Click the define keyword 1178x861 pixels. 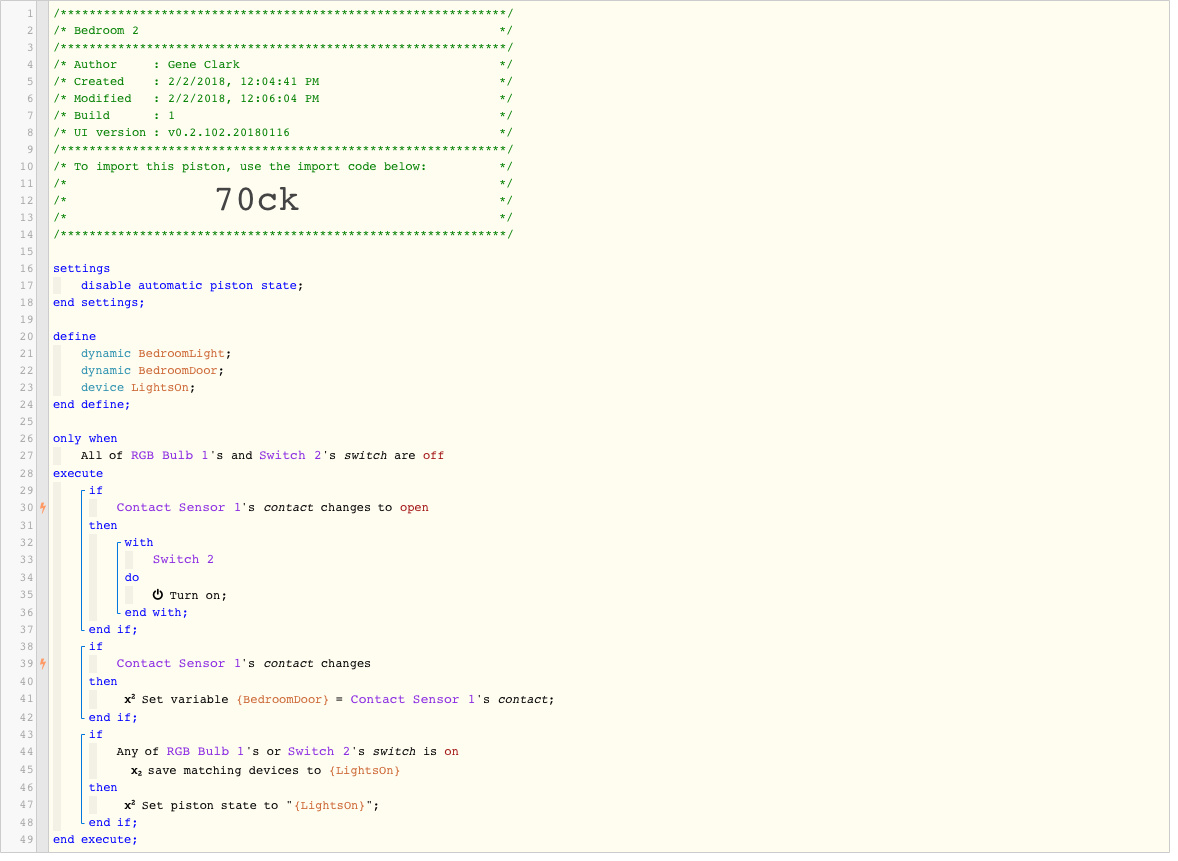[x=74, y=337]
